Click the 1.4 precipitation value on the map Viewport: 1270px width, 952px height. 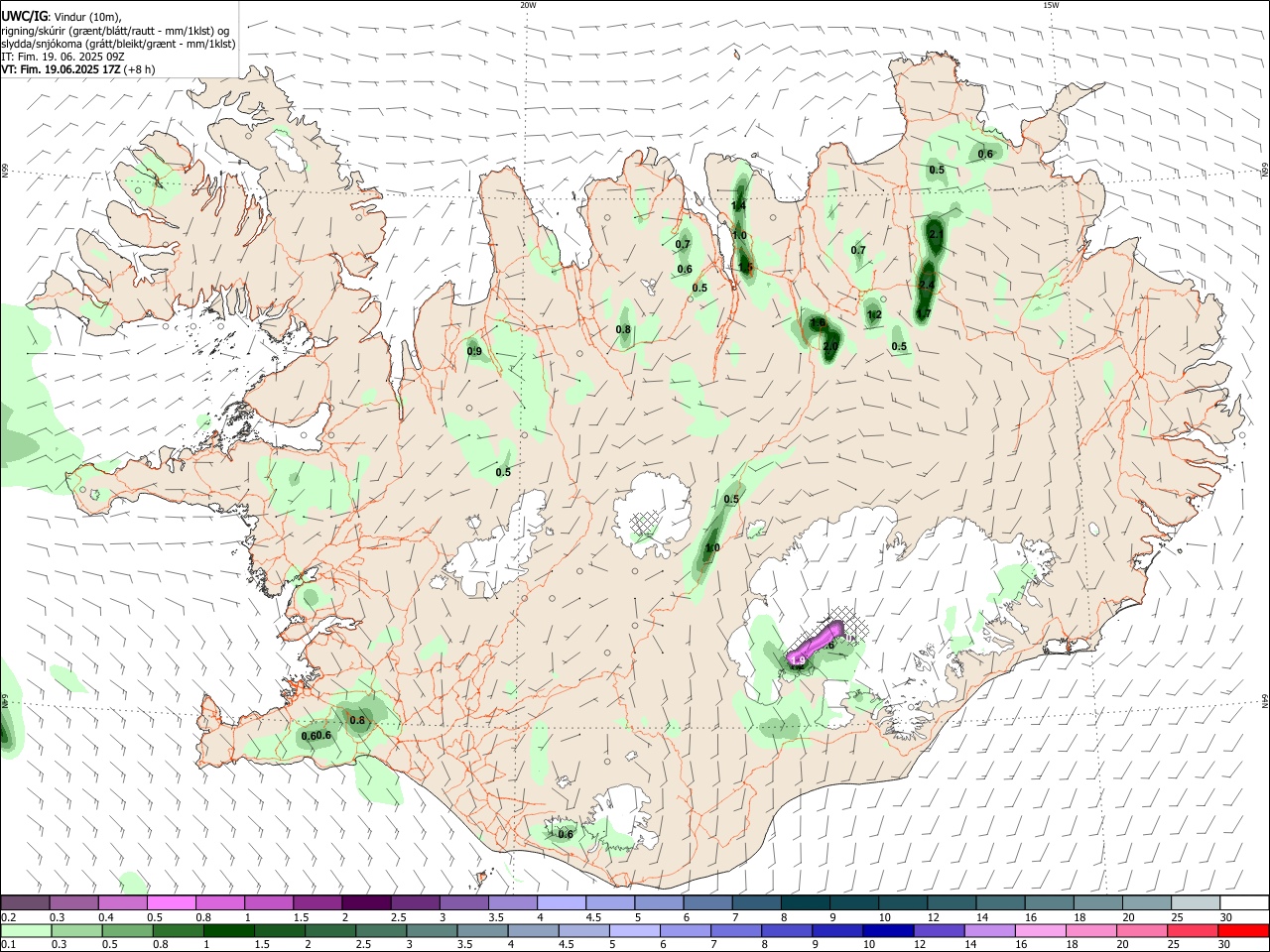[x=738, y=206]
